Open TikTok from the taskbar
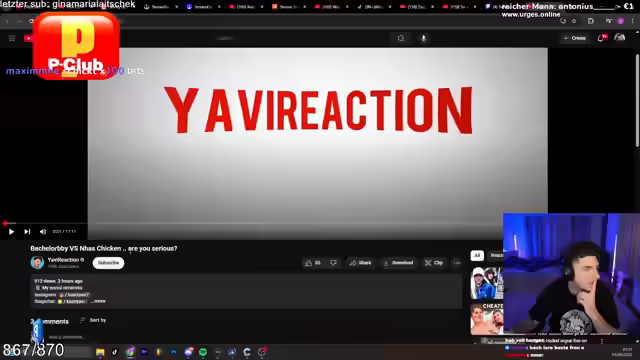 point(115,352)
